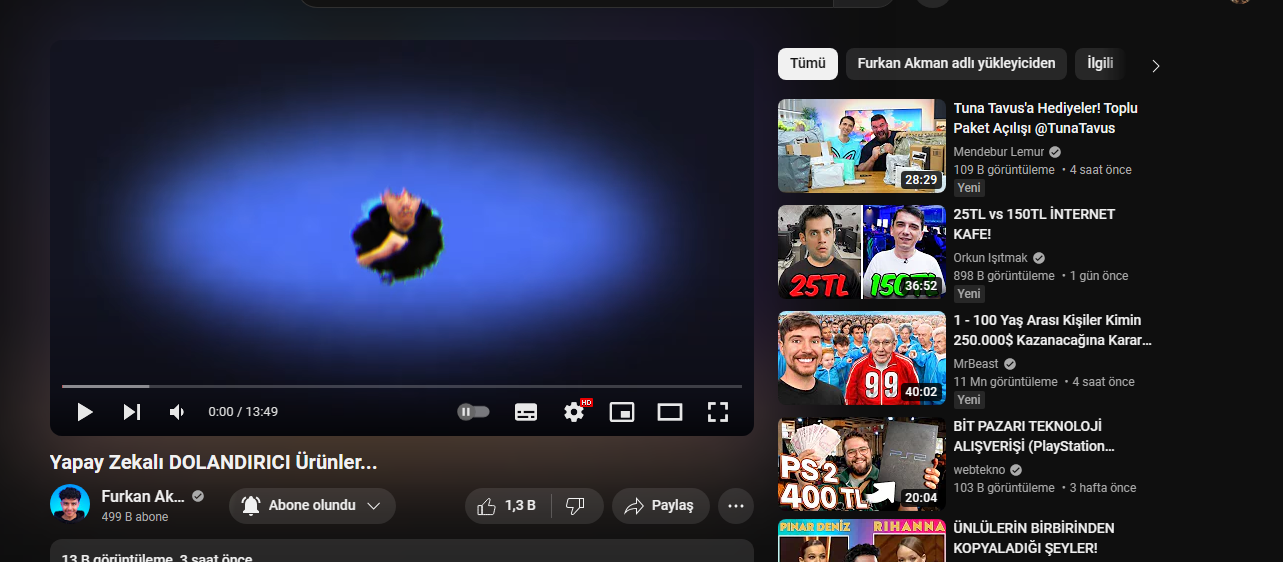The height and width of the screenshot is (562, 1283).
Task: Turn on subtitles with the captions icon
Action: (526, 412)
